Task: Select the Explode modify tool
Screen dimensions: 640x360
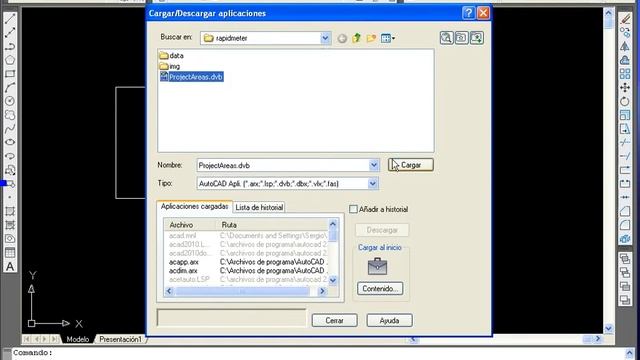Action: (625, 239)
